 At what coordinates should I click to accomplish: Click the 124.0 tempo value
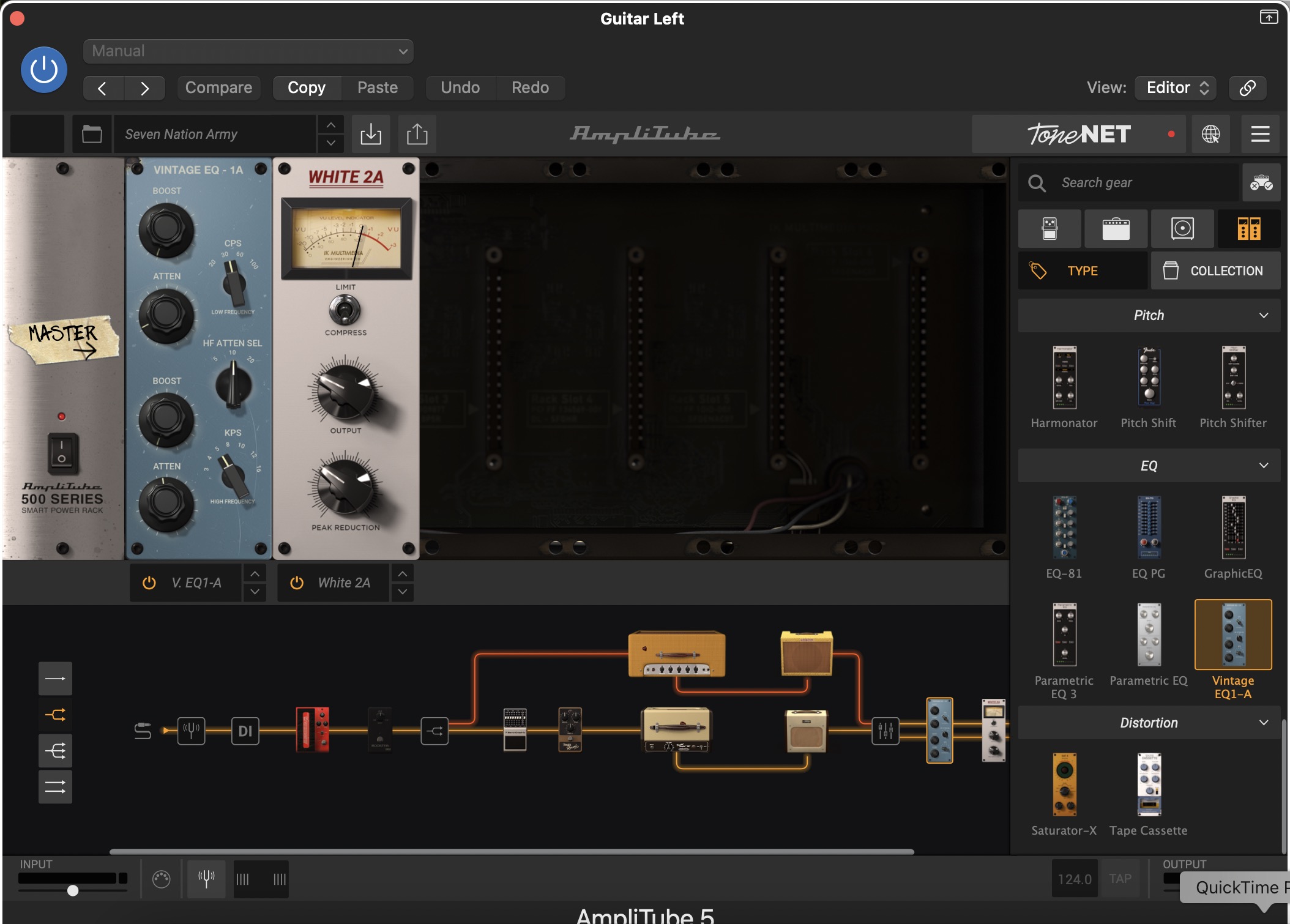point(1075,879)
